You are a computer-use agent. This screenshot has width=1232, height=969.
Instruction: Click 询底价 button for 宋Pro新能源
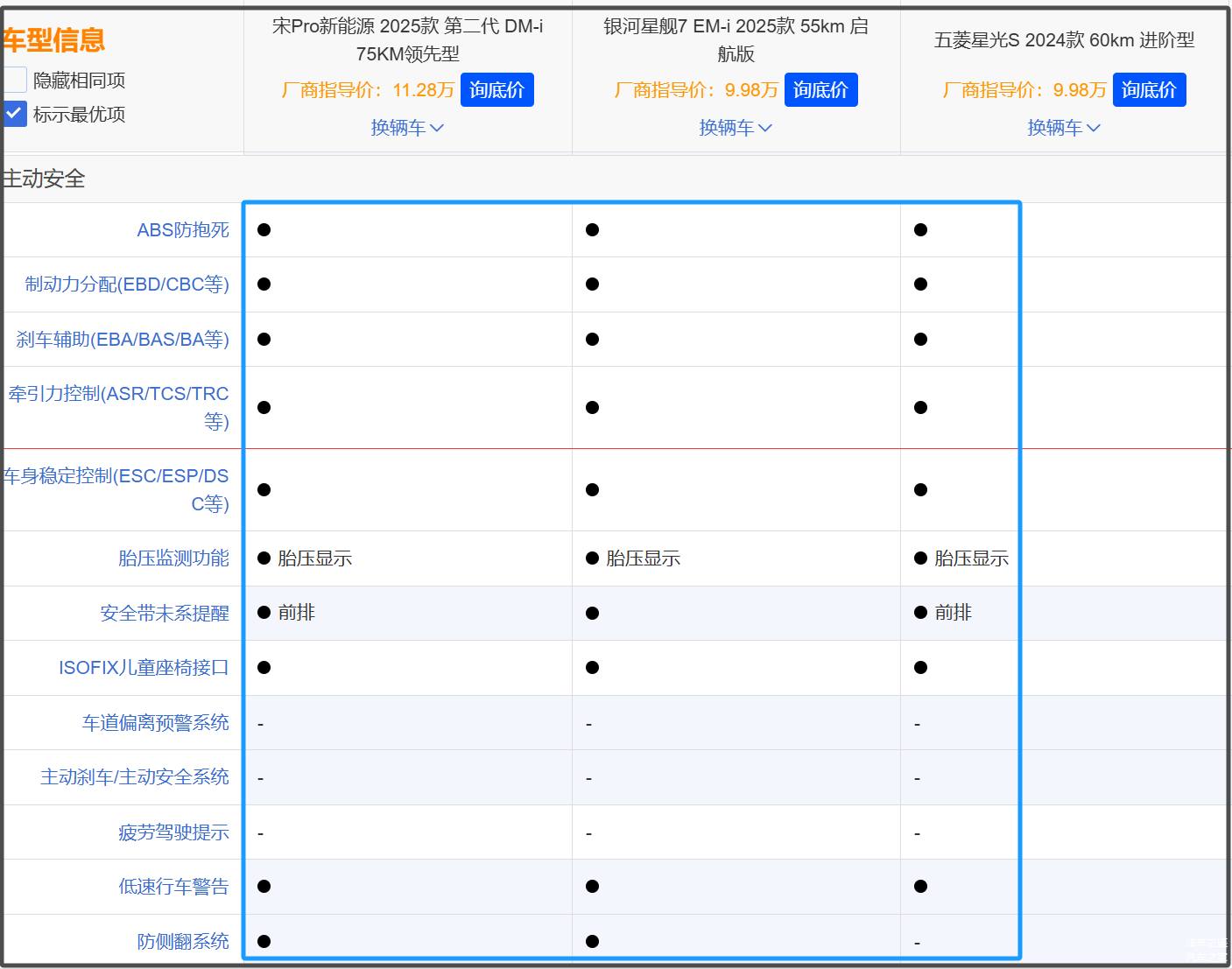496,90
